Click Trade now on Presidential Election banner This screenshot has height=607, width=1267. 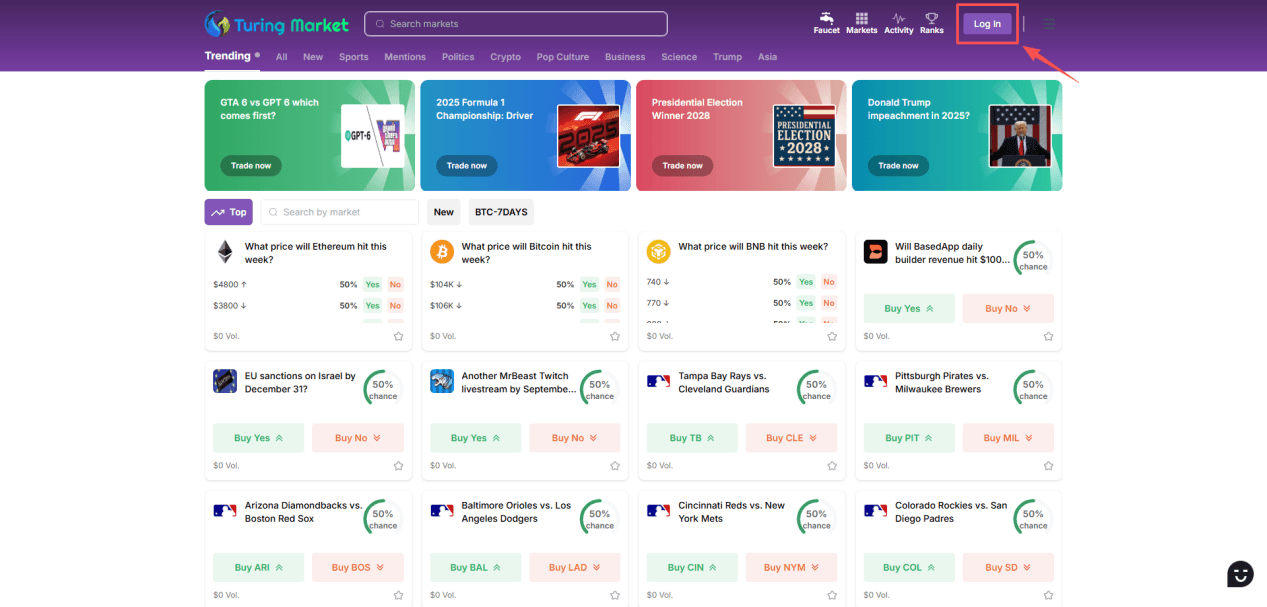click(683, 166)
